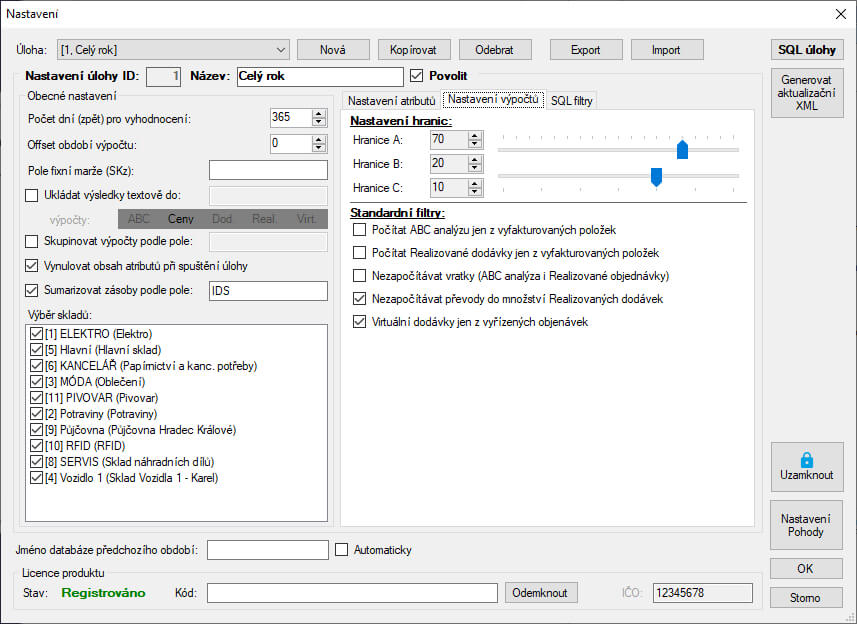857x624 pixels.
Task: Enable Nezapočítávat vratky checkbox
Action: click(360, 275)
